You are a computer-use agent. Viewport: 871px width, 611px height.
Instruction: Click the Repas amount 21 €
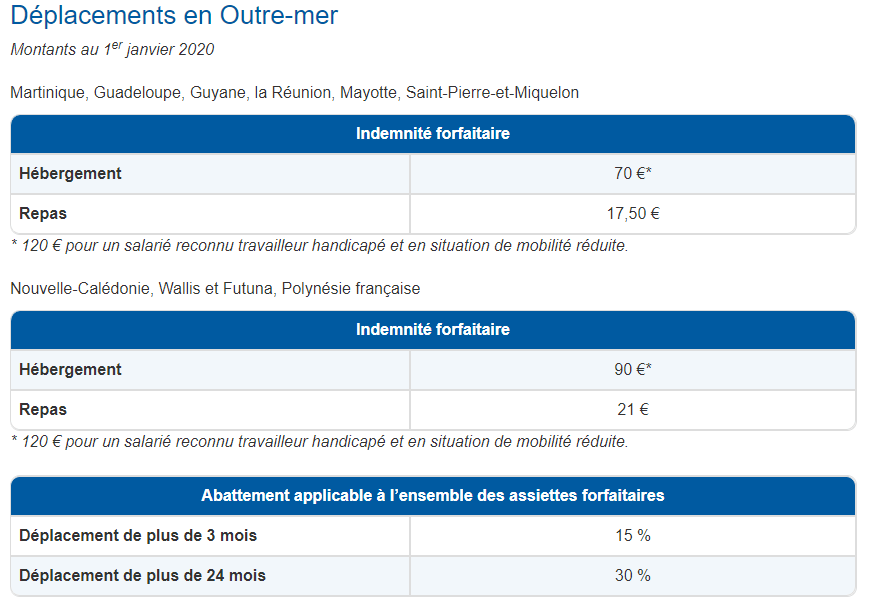click(x=632, y=410)
